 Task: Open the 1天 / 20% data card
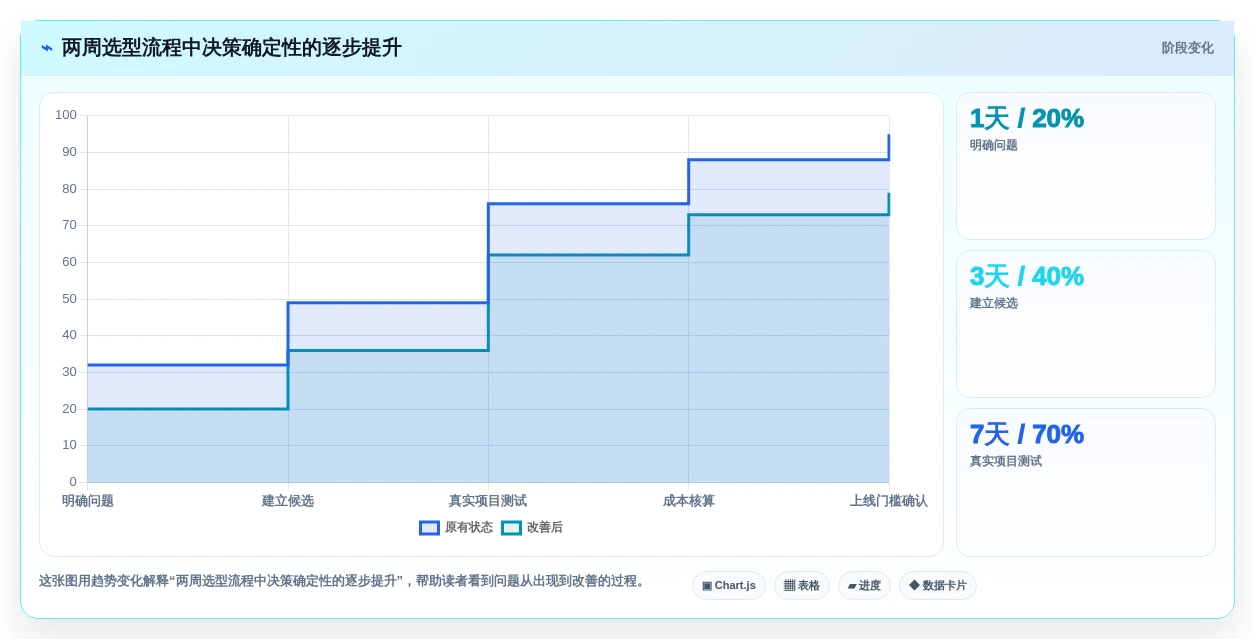click(x=1086, y=166)
